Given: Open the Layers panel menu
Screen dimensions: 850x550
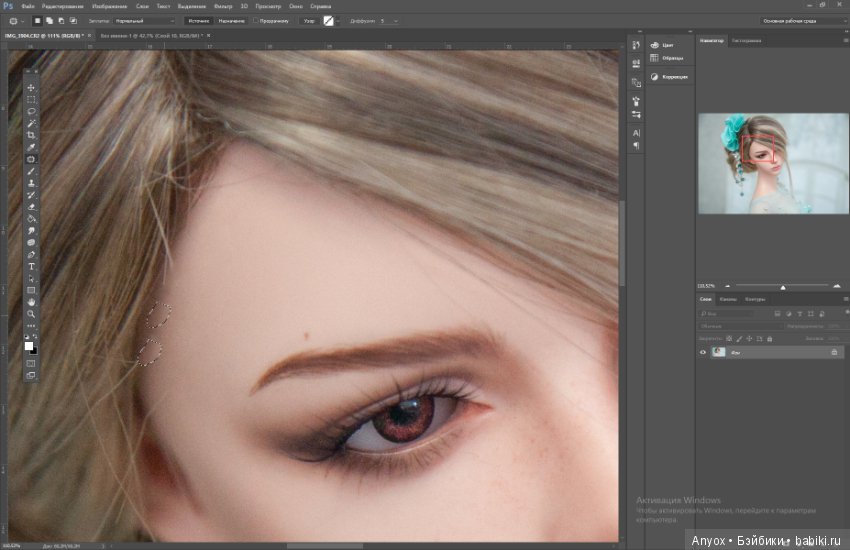Looking at the screenshot, I should click(845, 299).
